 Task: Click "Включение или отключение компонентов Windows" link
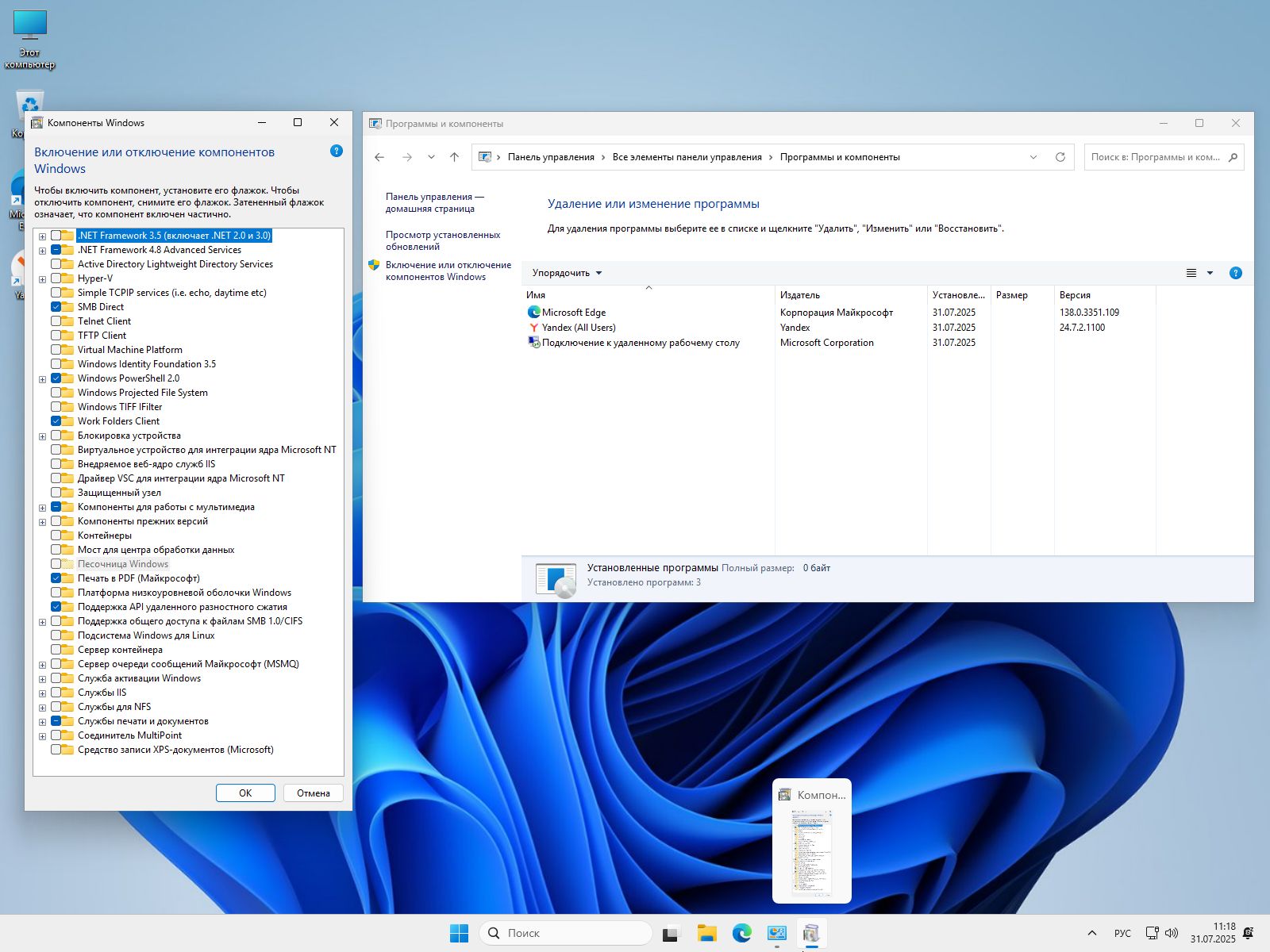(x=448, y=271)
